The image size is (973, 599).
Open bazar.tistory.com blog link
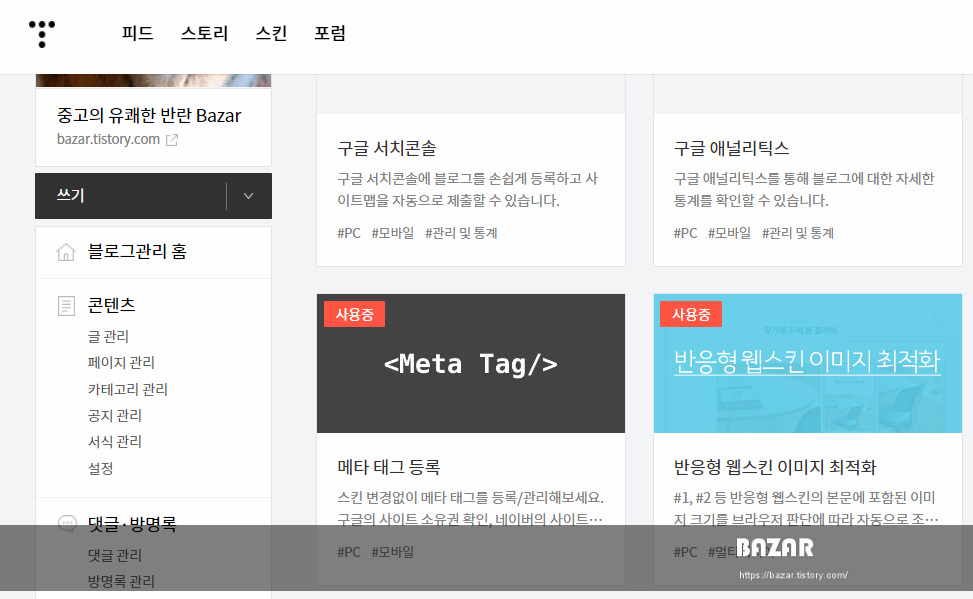click(109, 139)
